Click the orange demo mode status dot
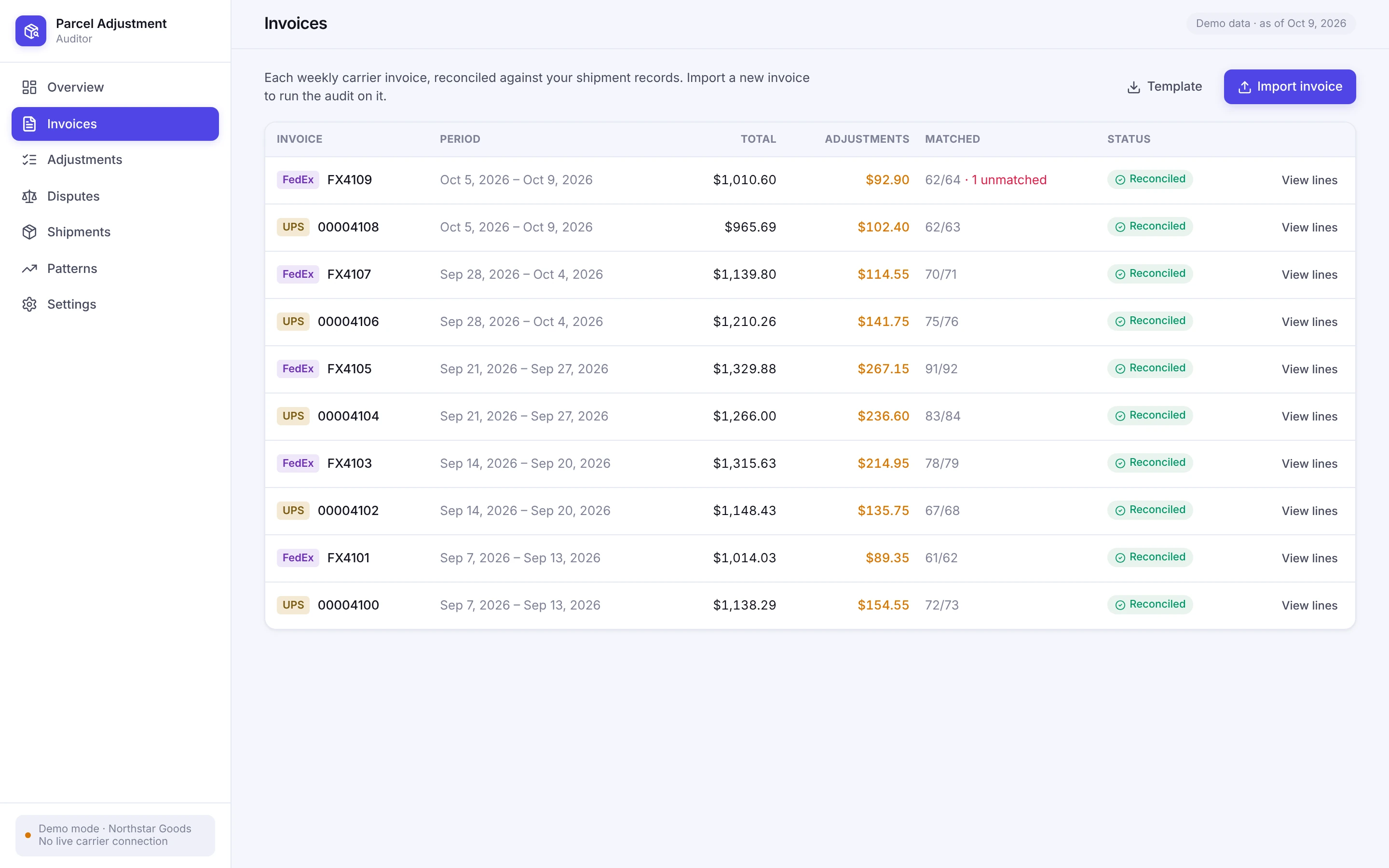Screen dimensions: 1389x868 27,835
